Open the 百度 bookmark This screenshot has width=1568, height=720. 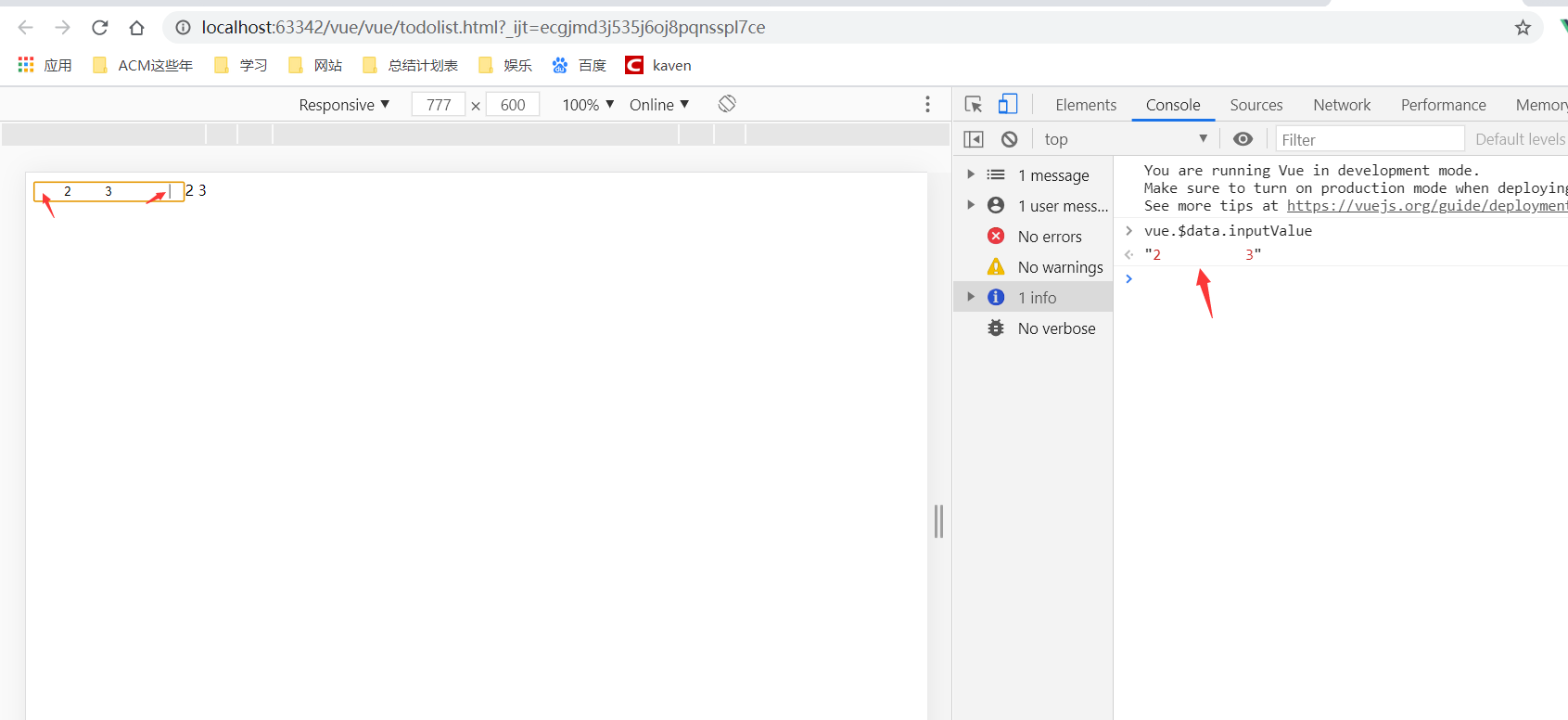click(x=580, y=65)
